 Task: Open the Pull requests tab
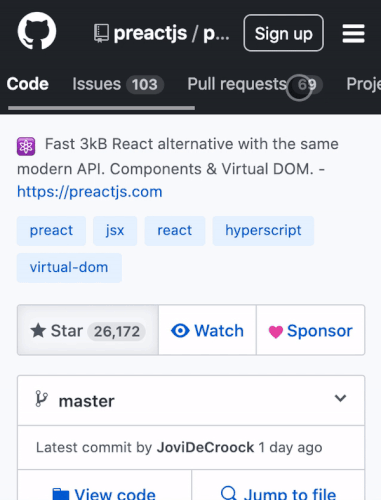click(255, 84)
